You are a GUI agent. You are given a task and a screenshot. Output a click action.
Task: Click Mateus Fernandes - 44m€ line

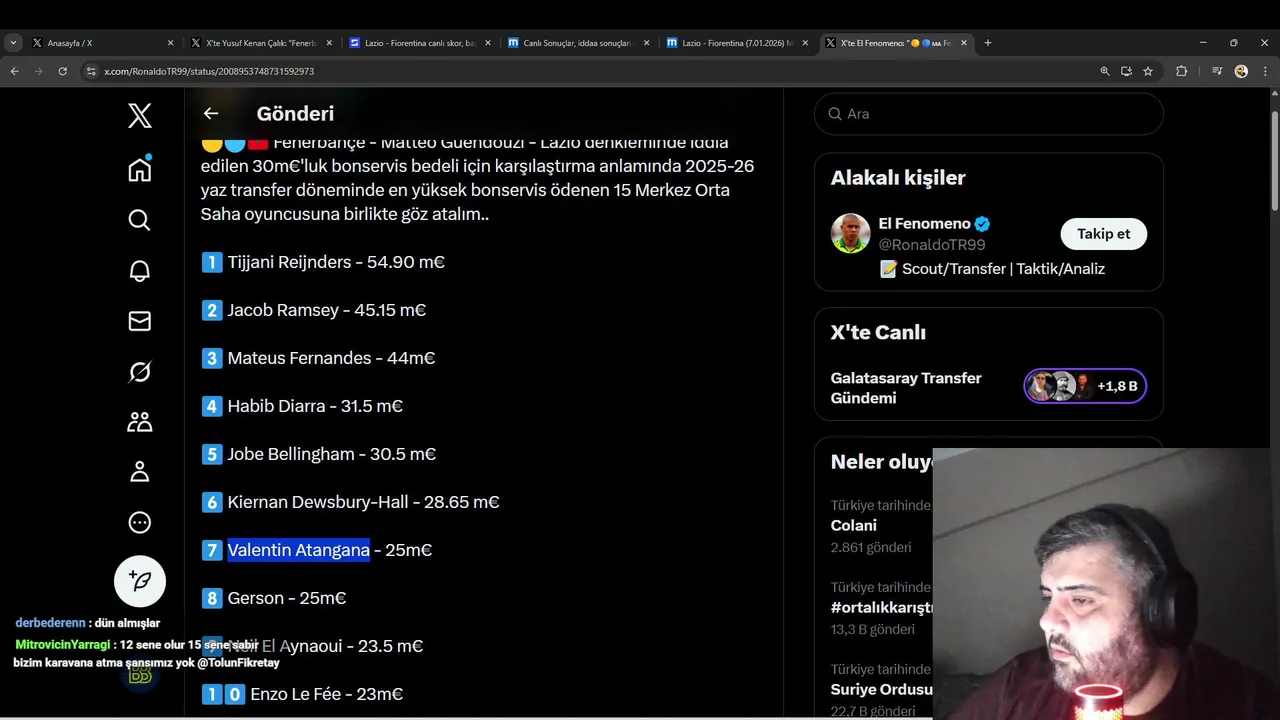[x=318, y=358]
